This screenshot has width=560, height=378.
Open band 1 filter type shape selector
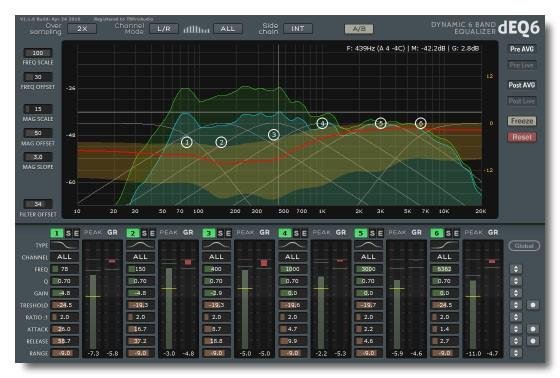(x=64, y=245)
